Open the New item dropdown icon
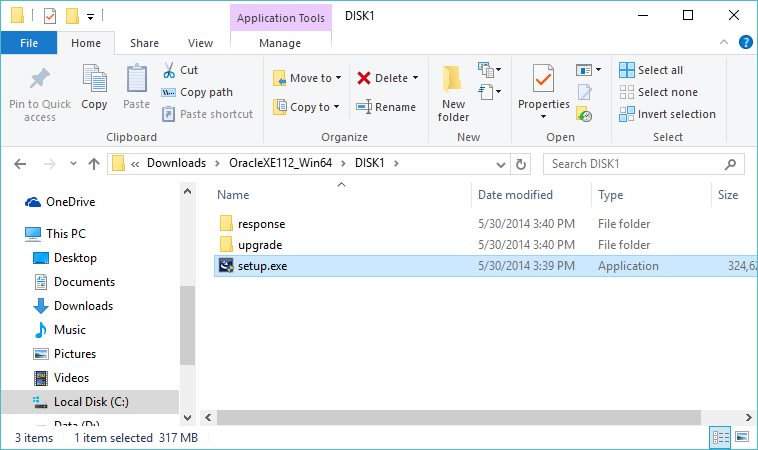Viewport: 758px width, 450px height. [x=489, y=70]
